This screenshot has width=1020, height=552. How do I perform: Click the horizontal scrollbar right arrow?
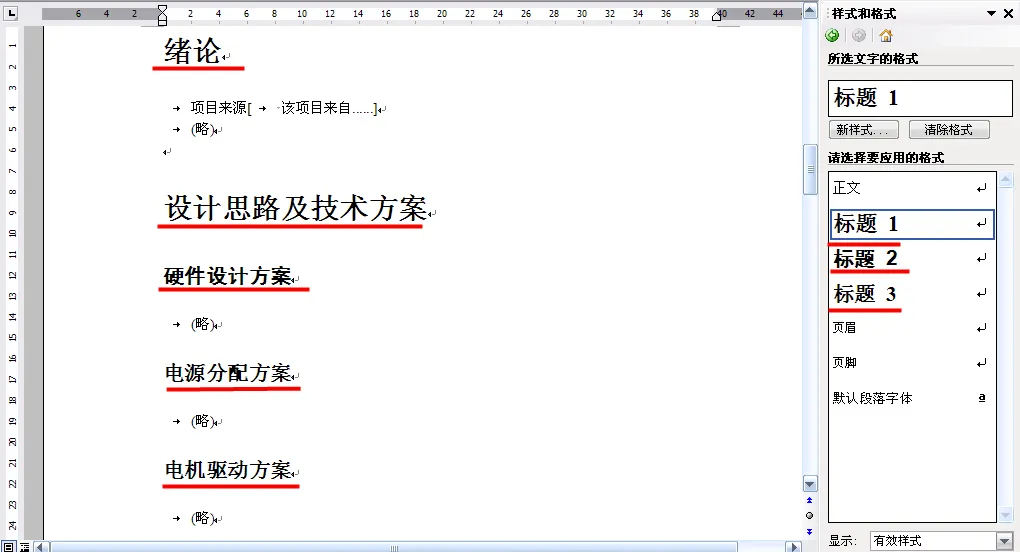[x=793, y=547]
